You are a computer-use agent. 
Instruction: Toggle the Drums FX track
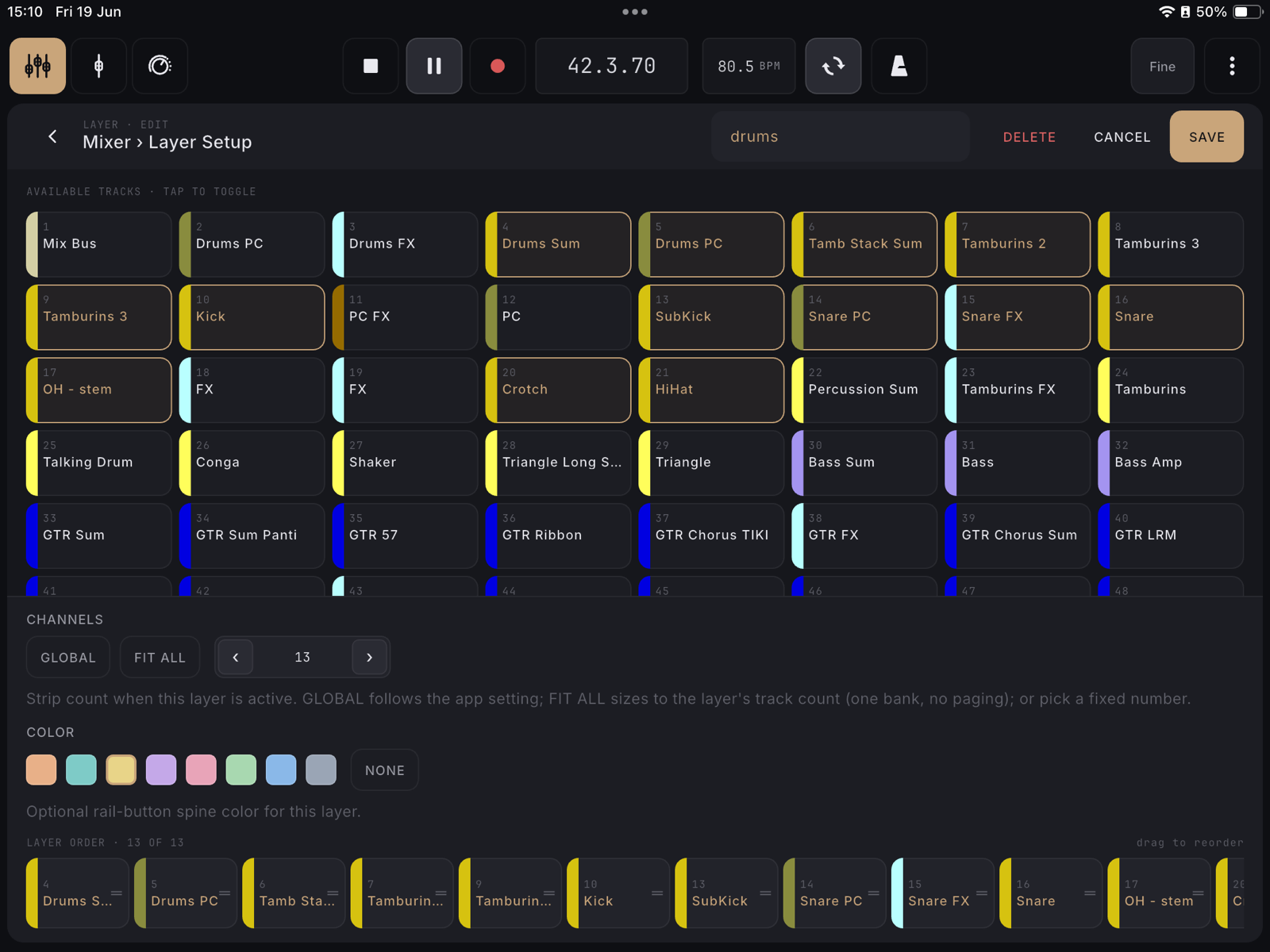[405, 244]
